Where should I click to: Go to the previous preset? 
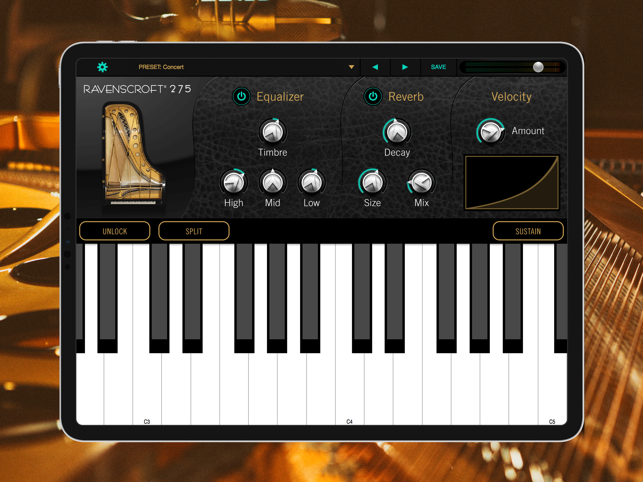click(x=375, y=67)
